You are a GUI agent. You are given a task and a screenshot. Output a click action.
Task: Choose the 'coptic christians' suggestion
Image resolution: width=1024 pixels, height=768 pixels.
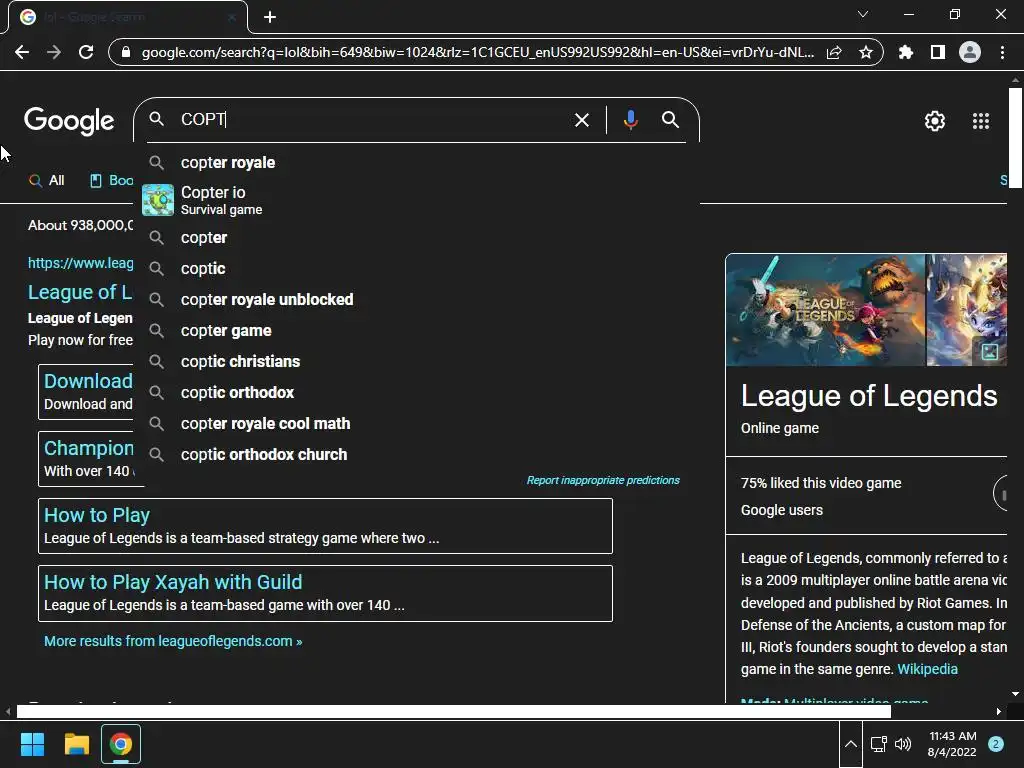(x=415, y=362)
